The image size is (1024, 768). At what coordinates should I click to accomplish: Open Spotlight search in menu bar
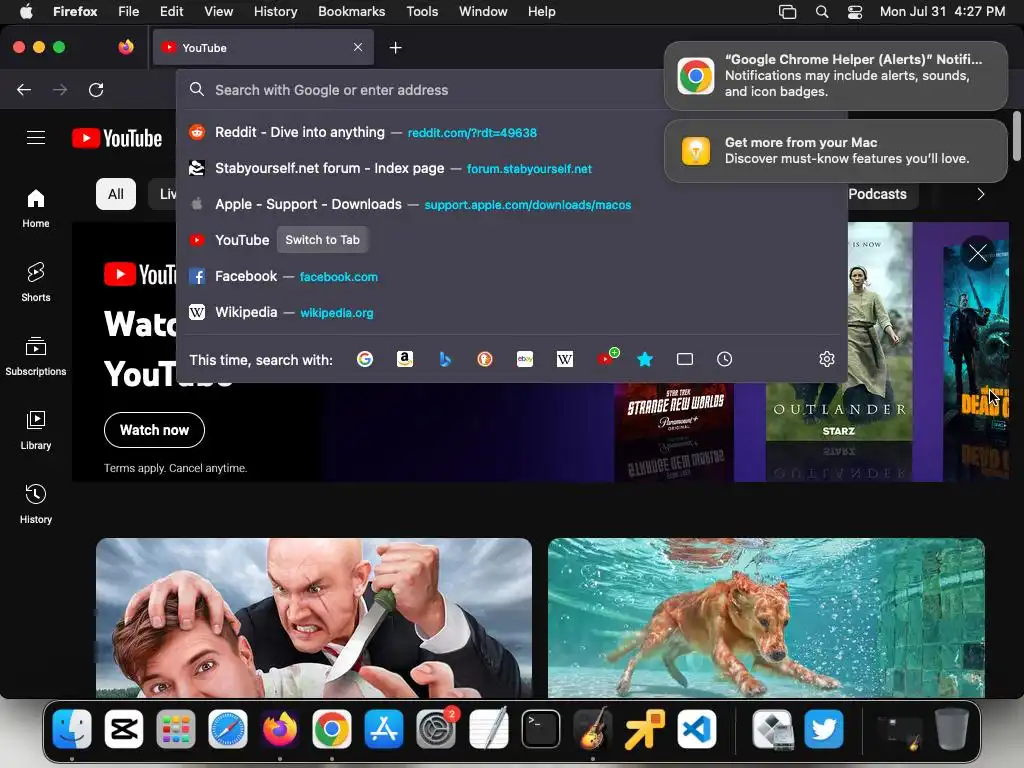click(822, 12)
